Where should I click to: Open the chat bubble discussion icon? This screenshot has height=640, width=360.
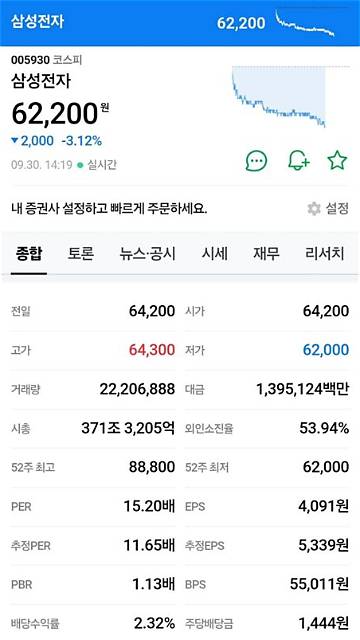coord(256,161)
